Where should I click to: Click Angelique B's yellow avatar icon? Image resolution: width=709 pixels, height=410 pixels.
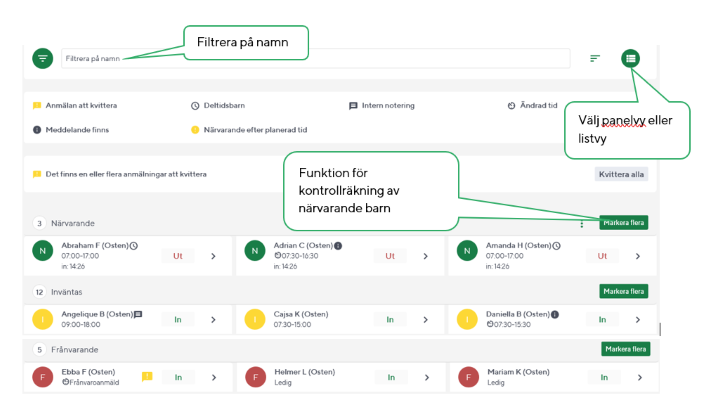pyautogui.click(x=43, y=319)
